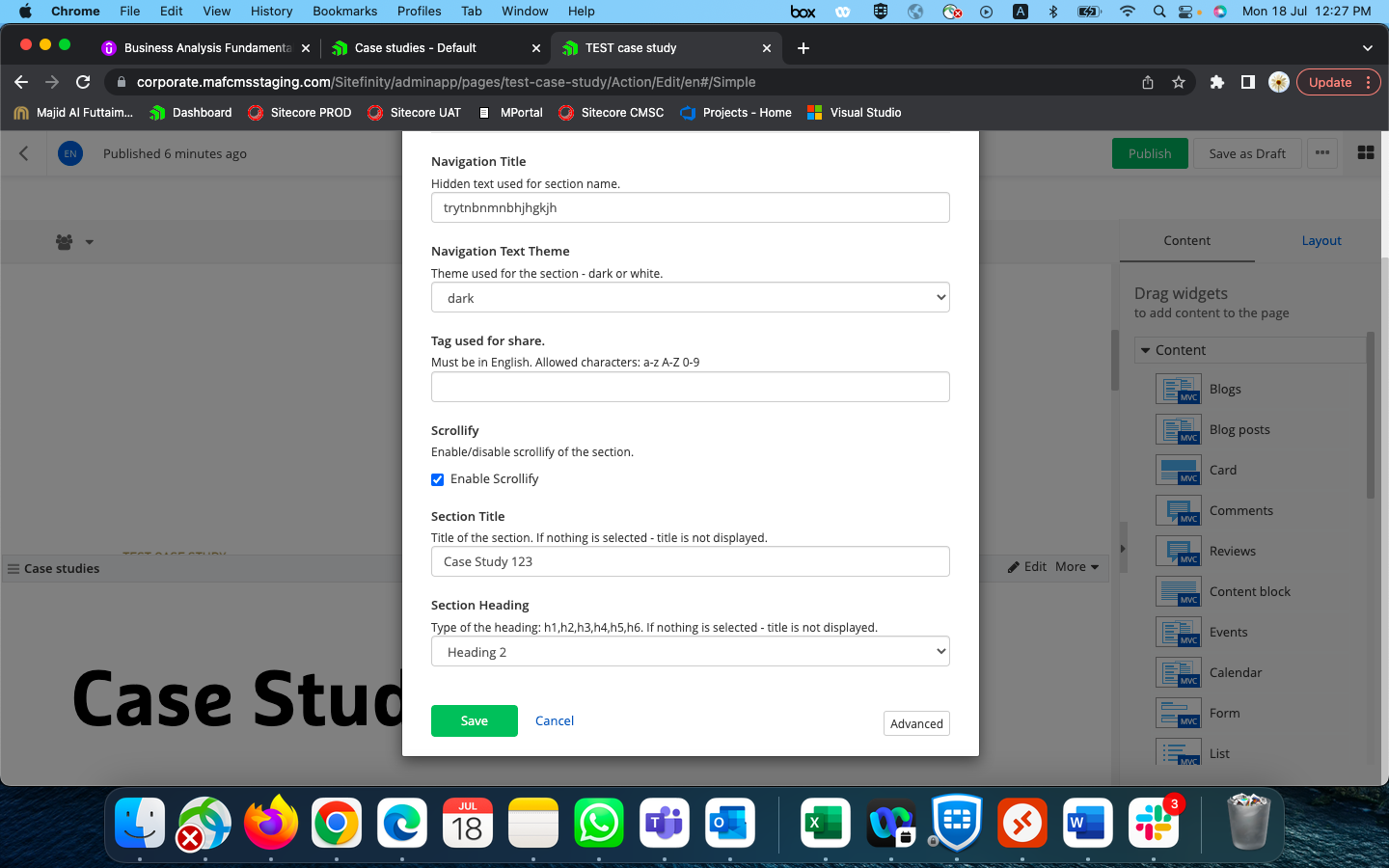
Task: Click the green Save button
Action: (x=474, y=721)
